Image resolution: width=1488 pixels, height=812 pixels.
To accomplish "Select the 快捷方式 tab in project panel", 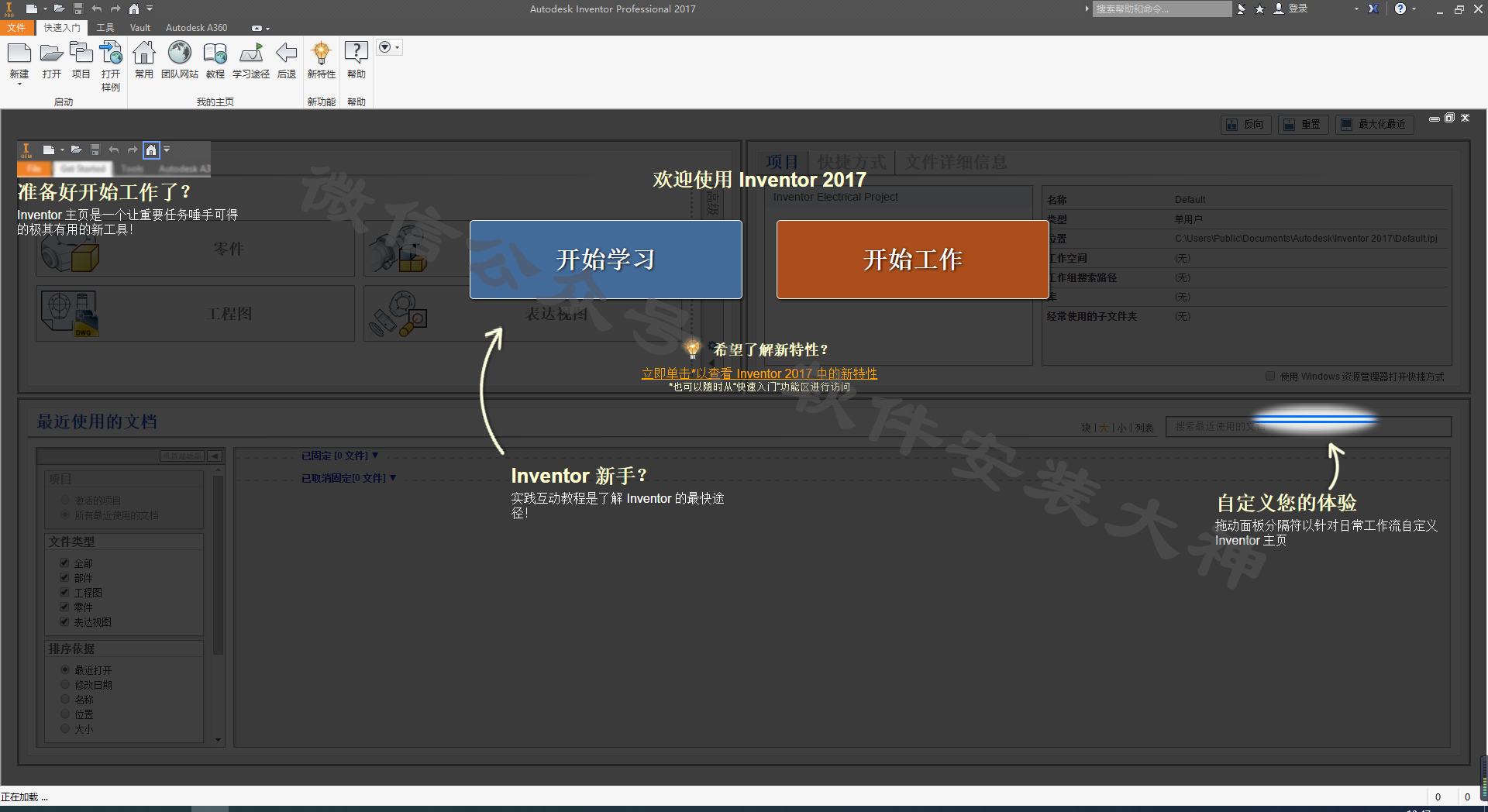I will coord(852,162).
